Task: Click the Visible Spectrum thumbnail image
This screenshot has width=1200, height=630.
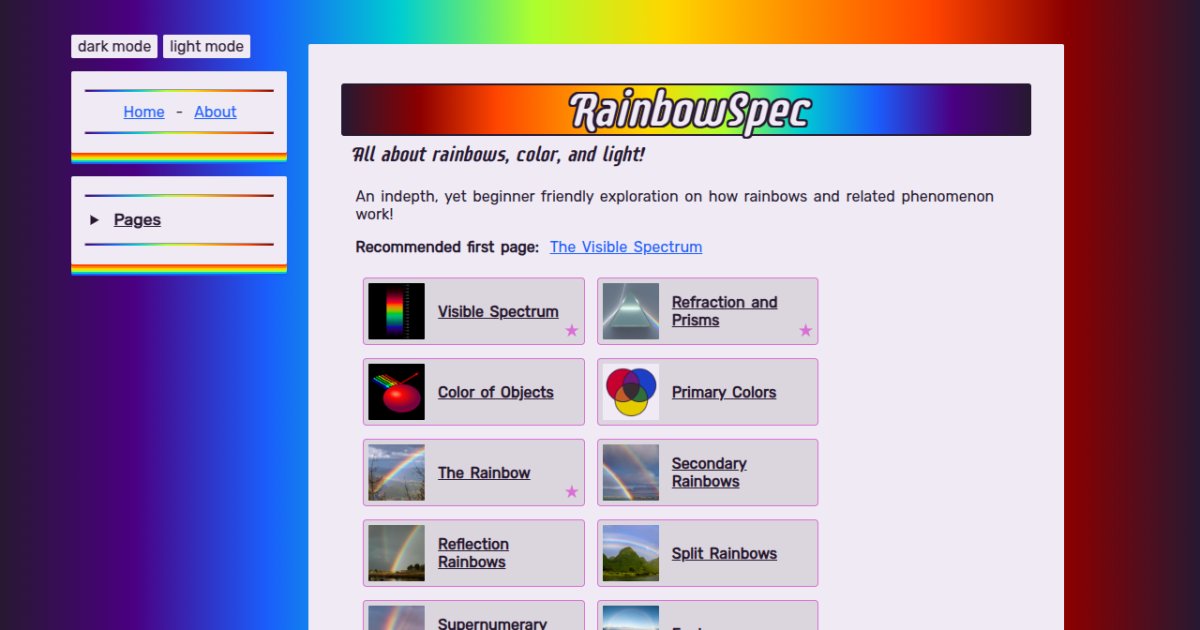Action: coord(396,311)
